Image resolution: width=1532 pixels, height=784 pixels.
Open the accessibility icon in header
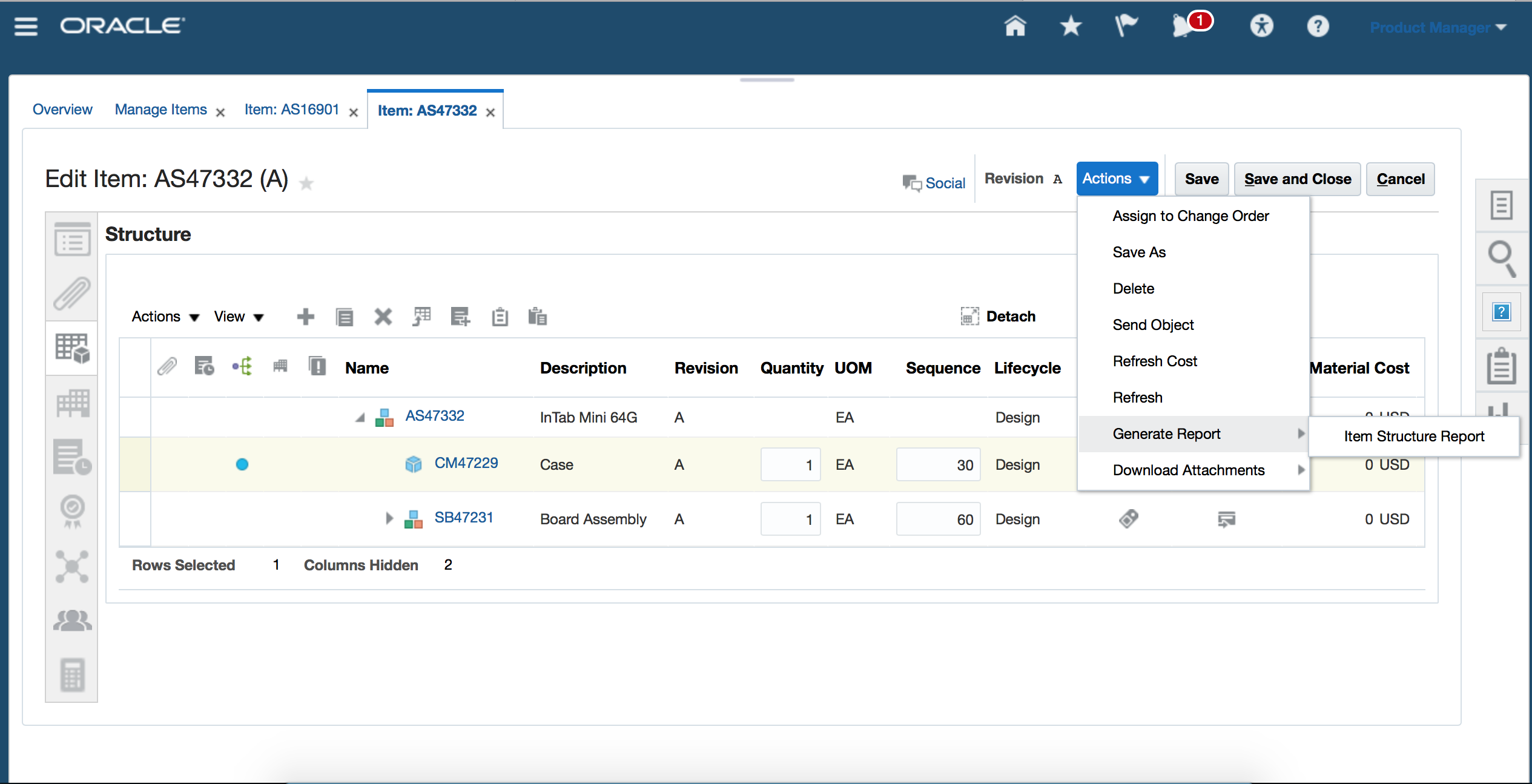(1261, 26)
